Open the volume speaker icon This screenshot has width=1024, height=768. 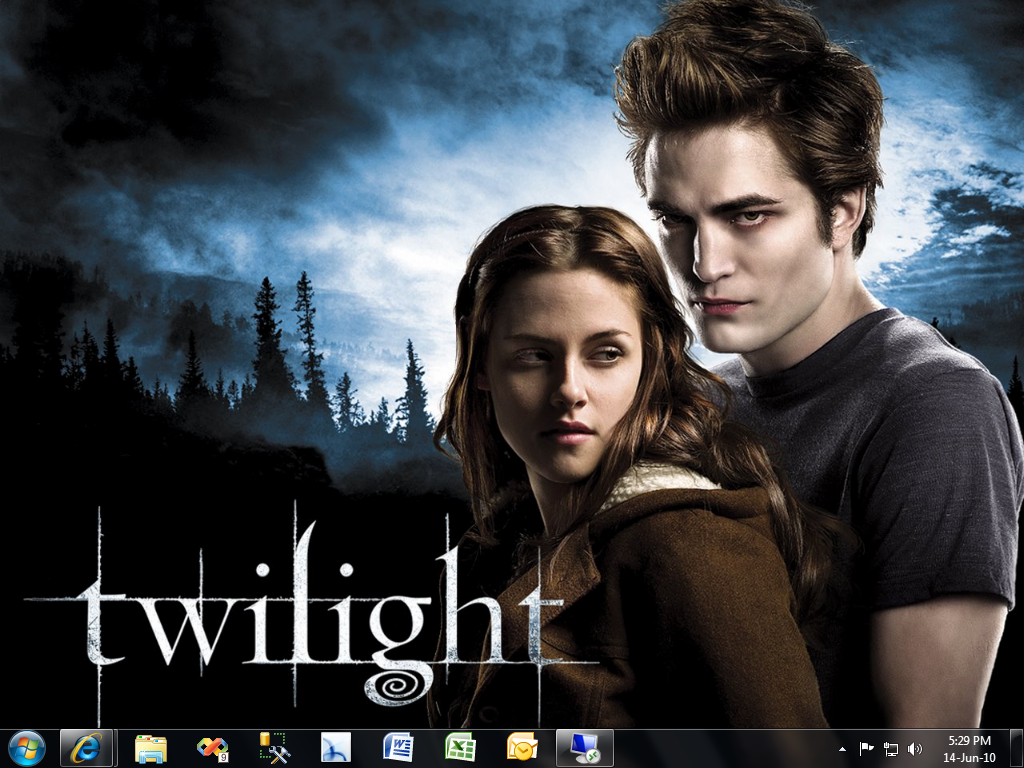[915, 749]
